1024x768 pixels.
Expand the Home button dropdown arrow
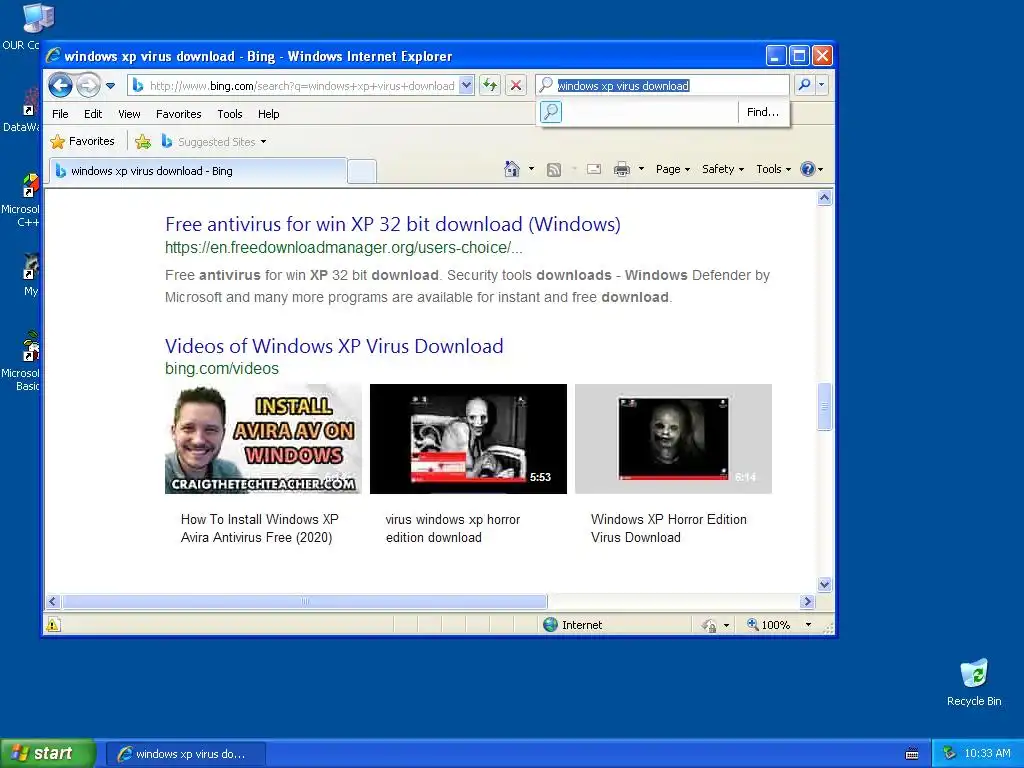click(531, 169)
